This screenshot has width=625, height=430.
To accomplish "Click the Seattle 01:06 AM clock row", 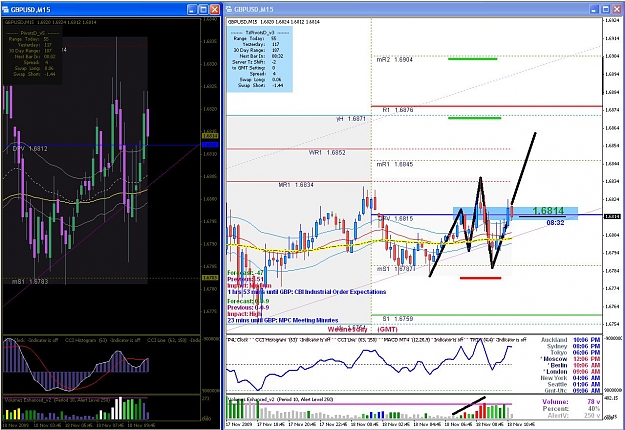I will pos(574,385).
